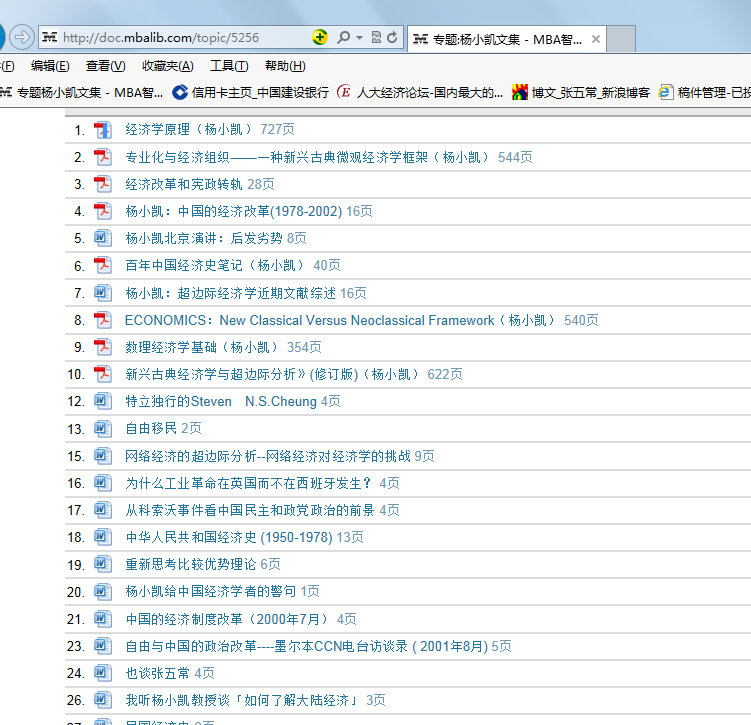The height and width of the screenshot is (725, 751).
Task: Click the magnifier search icon in address bar
Action: pyautogui.click(x=343, y=37)
